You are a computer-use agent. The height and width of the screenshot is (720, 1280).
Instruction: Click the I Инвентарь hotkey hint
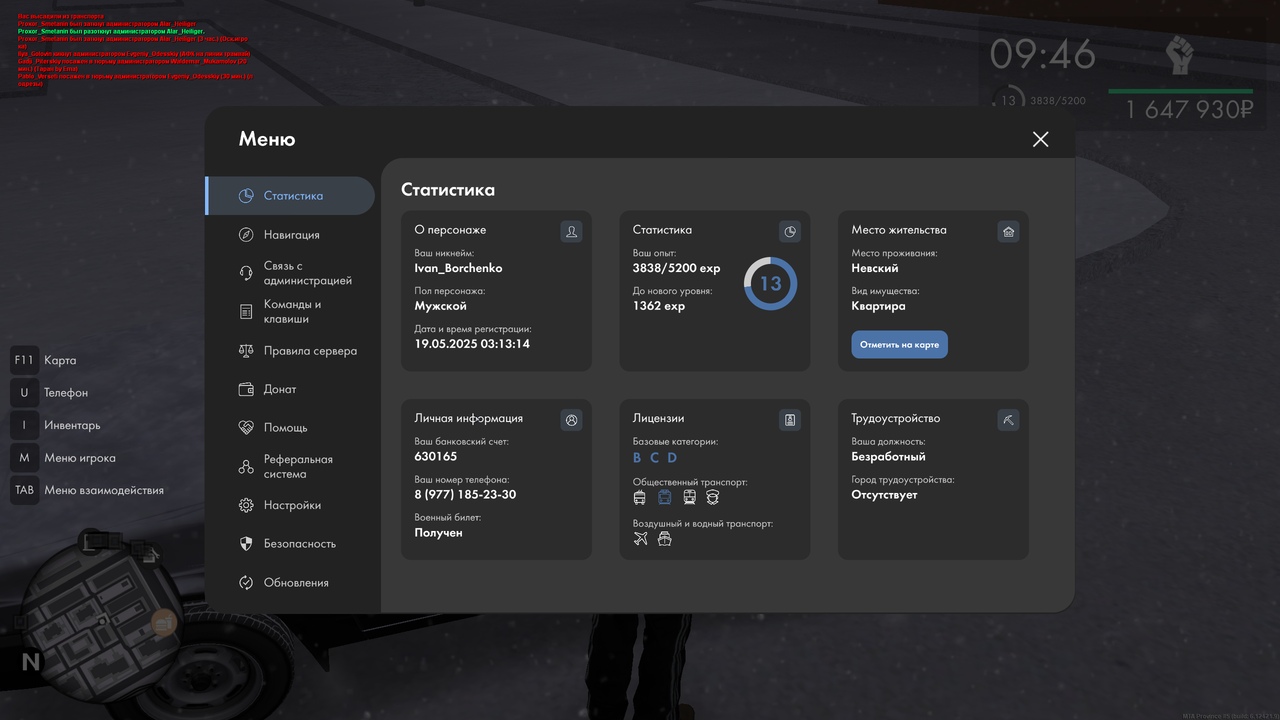[x=56, y=425]
